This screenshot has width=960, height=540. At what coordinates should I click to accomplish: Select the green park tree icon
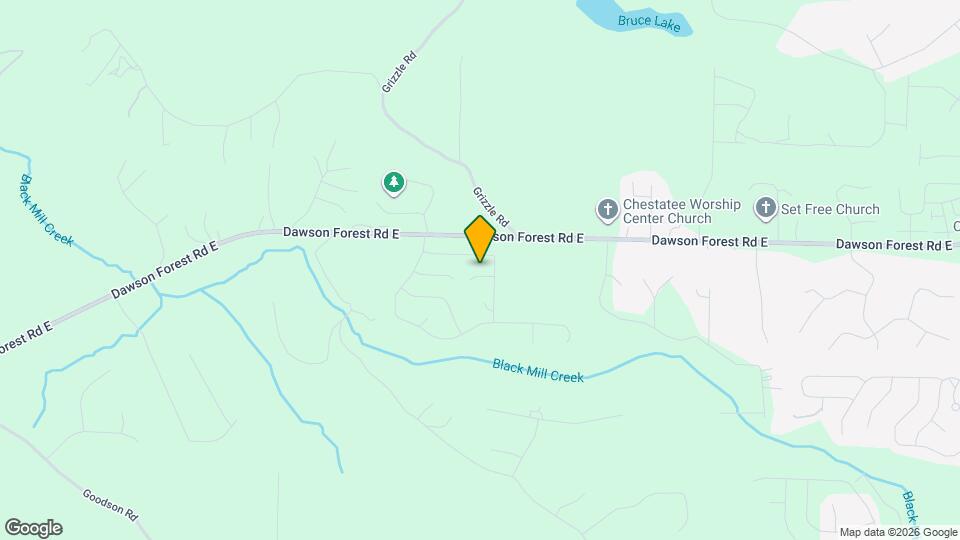coord(394,183)
